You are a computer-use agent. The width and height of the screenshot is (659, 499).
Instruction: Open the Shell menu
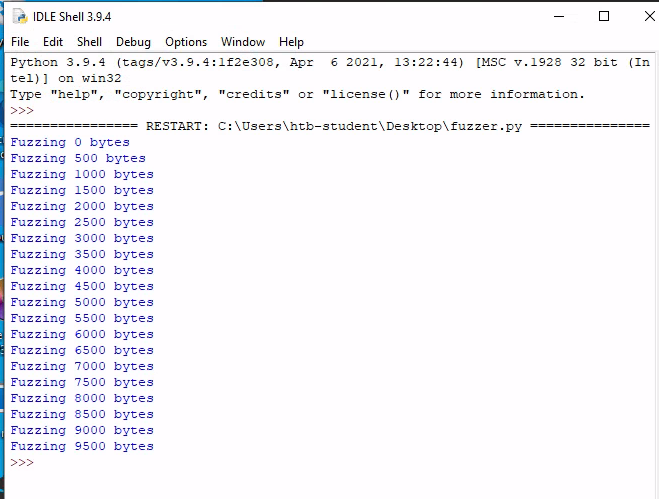[x=90, y=42]
